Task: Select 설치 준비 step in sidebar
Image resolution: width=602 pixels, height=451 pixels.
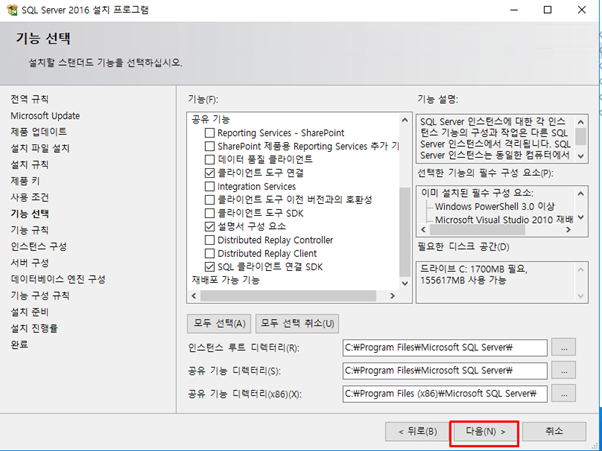Action: [x=30, y=312]
